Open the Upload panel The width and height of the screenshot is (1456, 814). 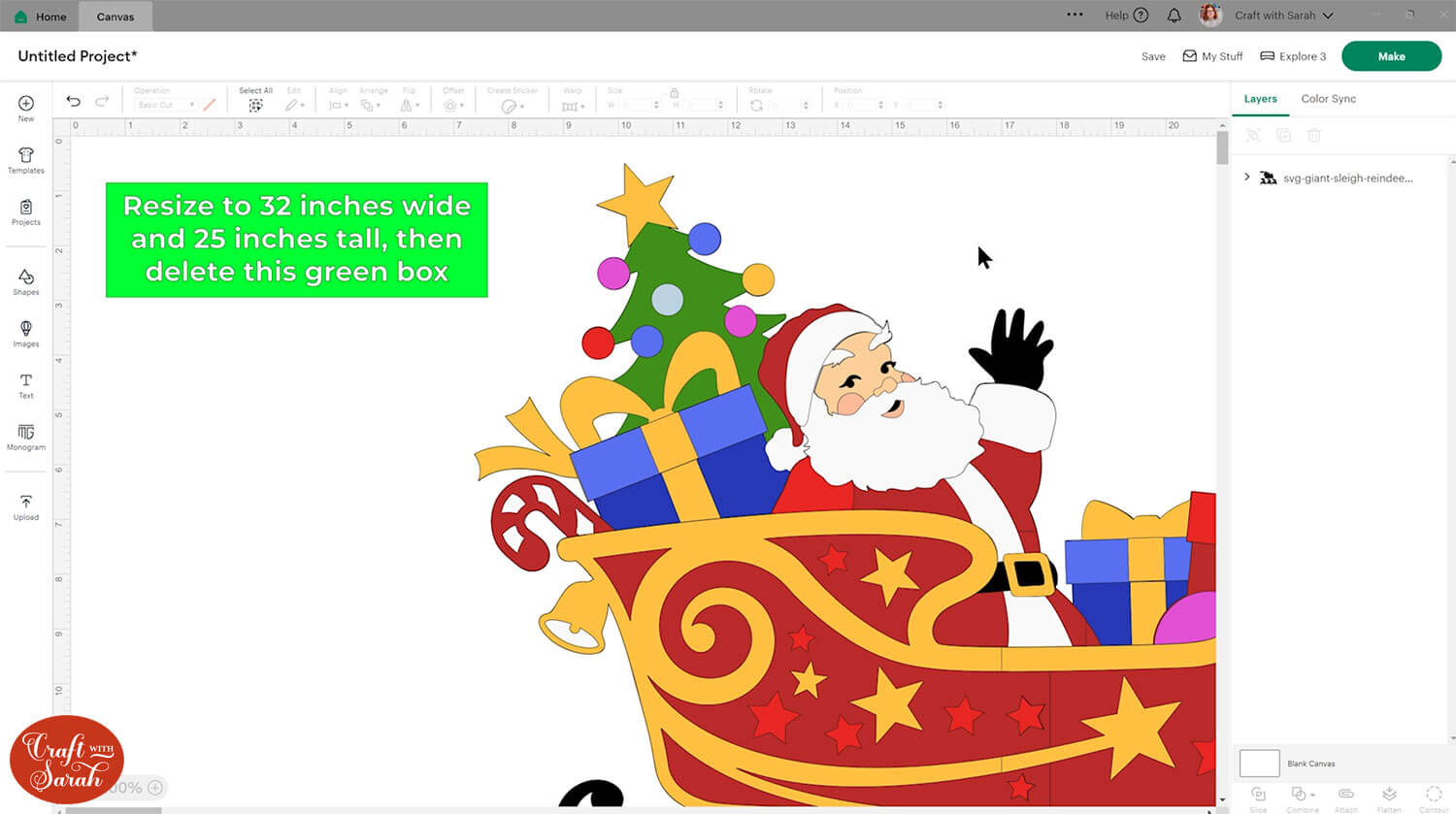point(26,507)
